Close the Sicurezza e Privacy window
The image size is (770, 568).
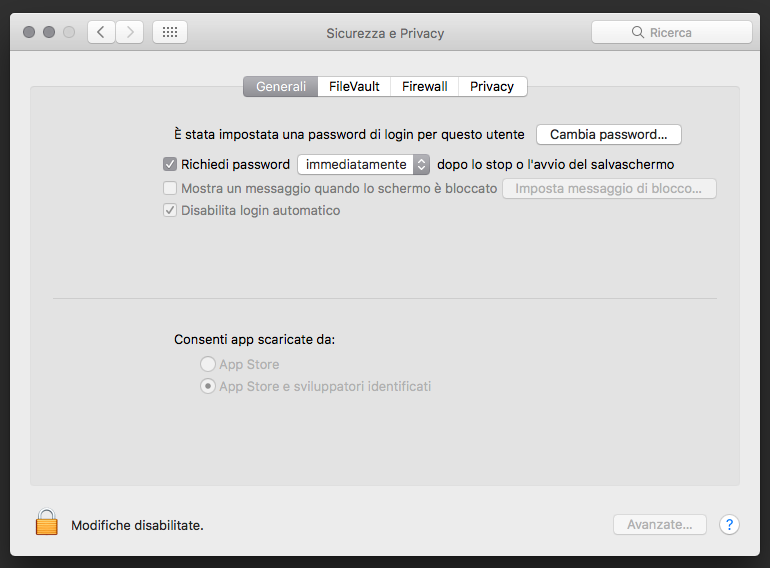coord(29,32)
